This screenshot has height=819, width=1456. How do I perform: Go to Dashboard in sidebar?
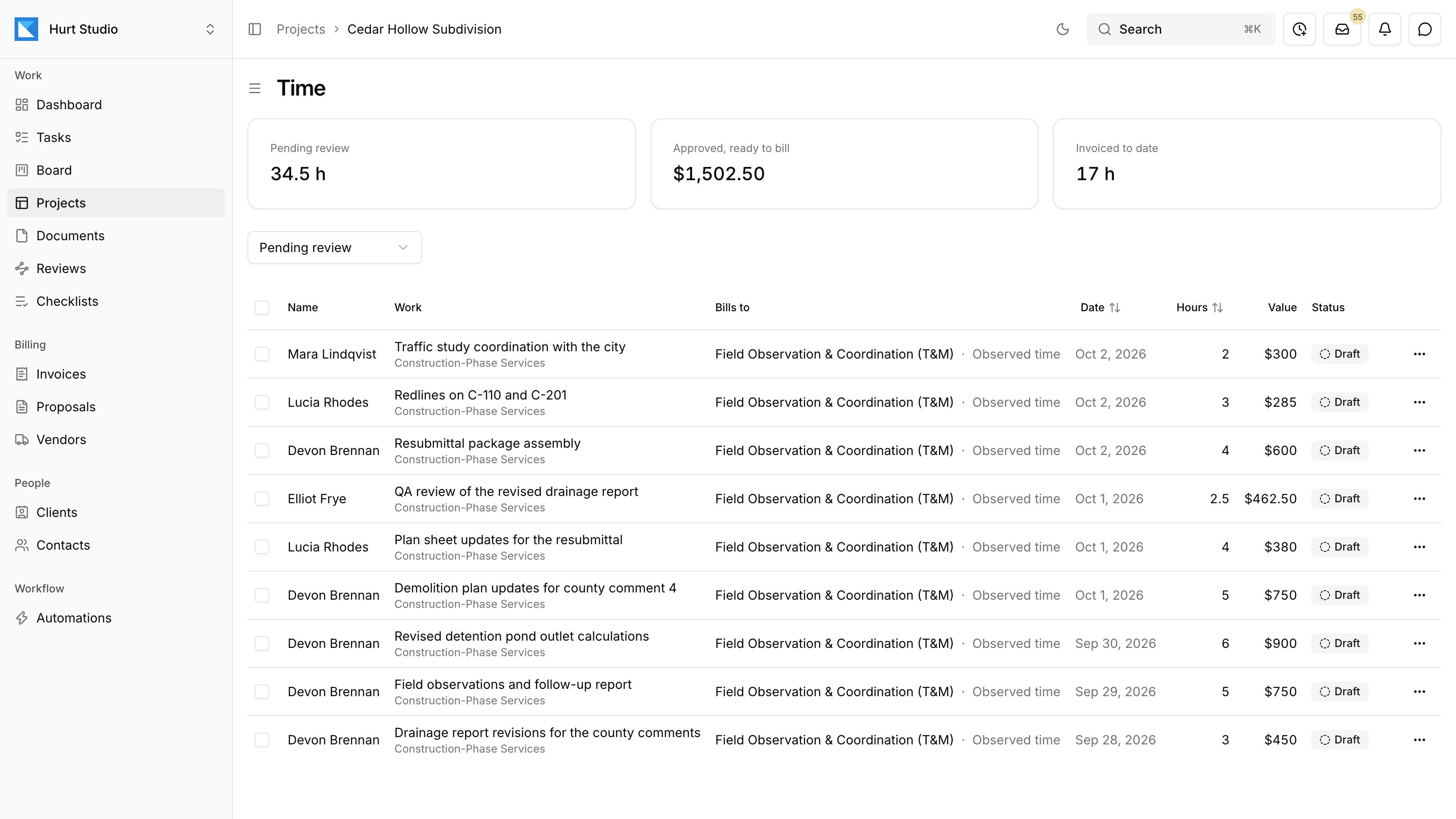[x=116, y=105]
